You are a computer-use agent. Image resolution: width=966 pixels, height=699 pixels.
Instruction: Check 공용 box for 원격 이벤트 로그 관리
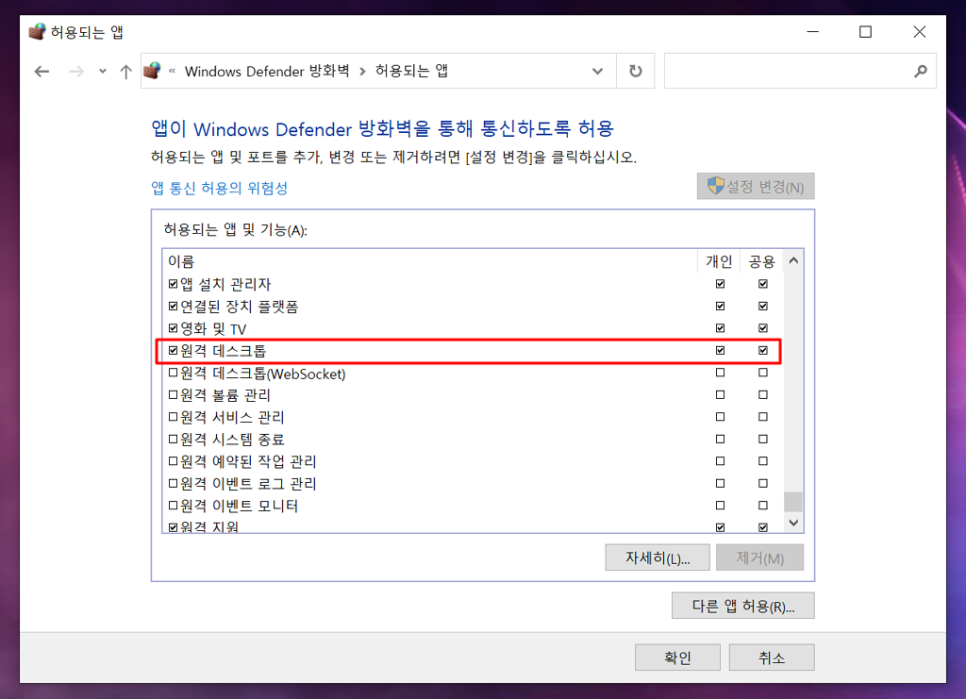(763, 483)
